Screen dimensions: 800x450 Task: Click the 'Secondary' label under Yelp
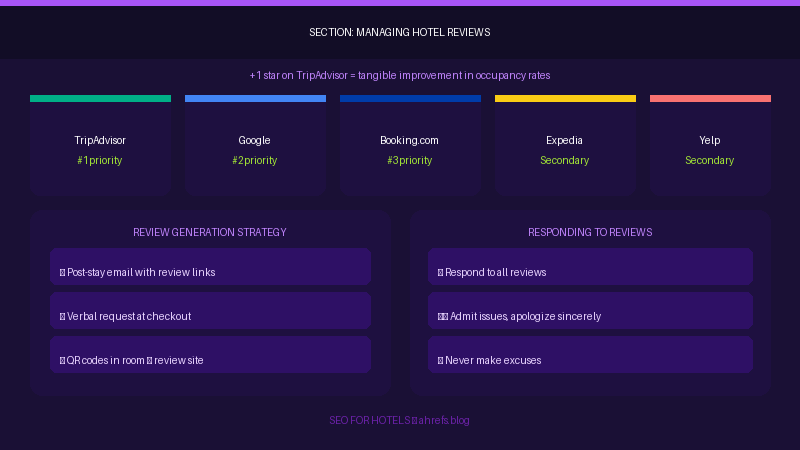click(x=710, y=160)
